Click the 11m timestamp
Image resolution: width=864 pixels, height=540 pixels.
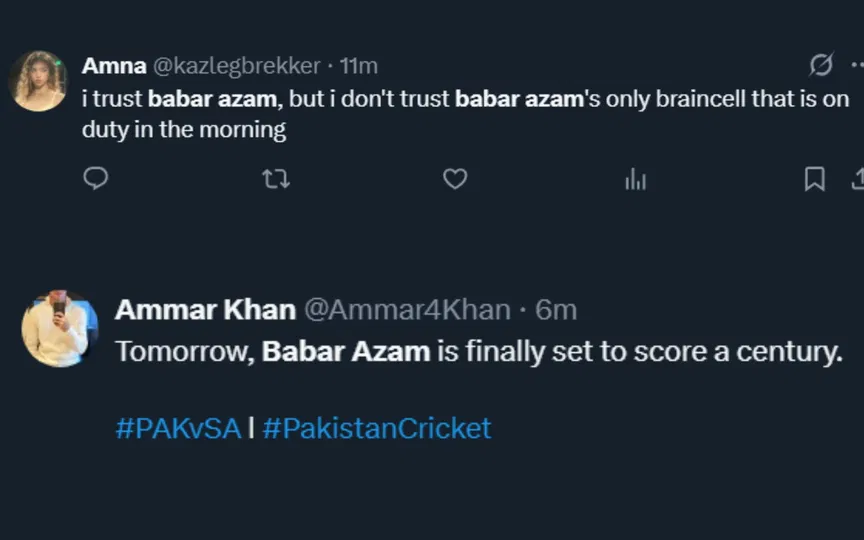point(359,66)
